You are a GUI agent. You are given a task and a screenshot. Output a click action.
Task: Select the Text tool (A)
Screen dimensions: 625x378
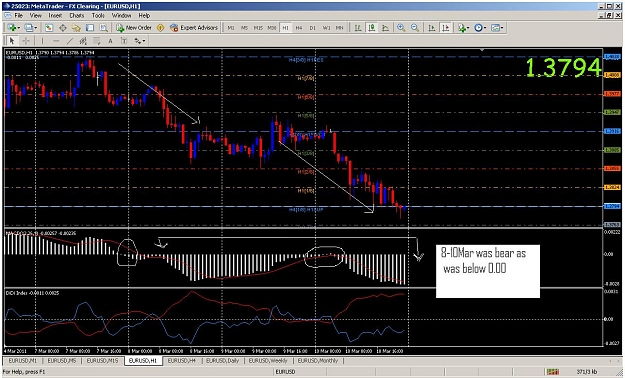110,41
